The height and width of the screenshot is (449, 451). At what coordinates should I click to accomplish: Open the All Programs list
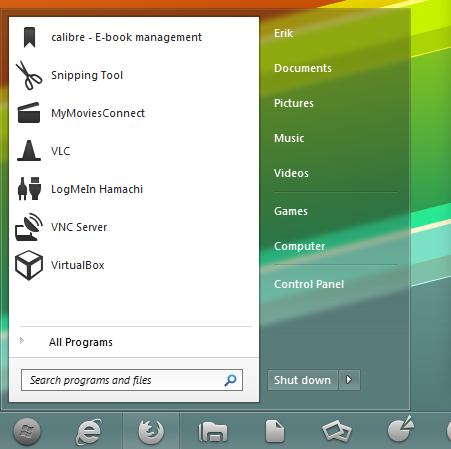pyautogui.click(x=81, y=342)
